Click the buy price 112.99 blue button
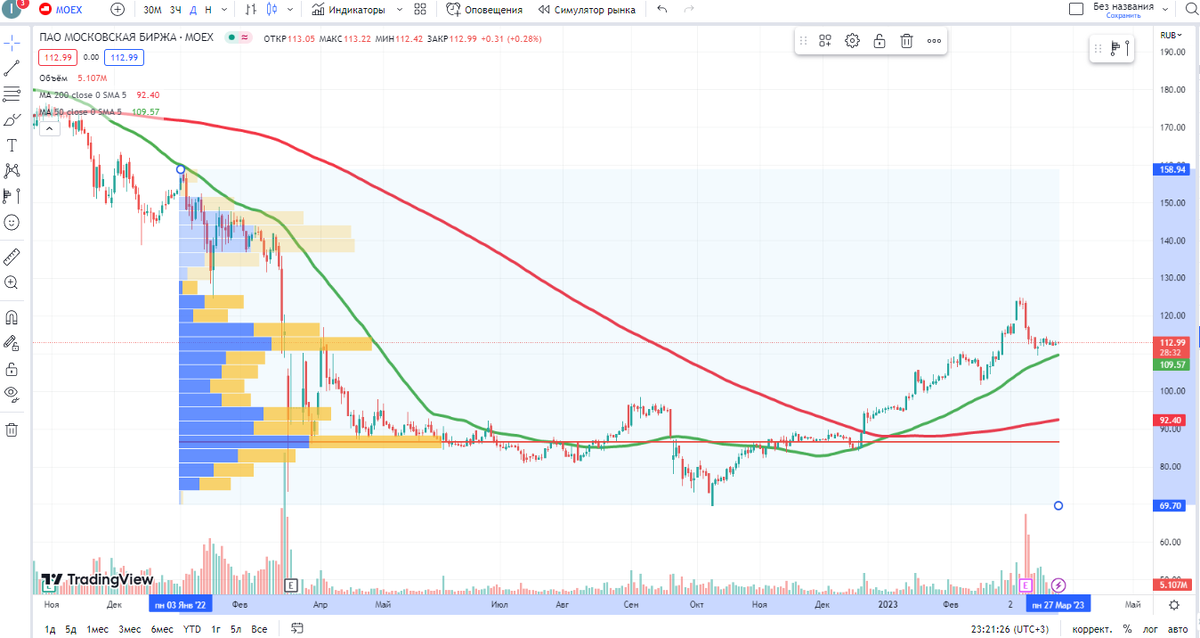The image size is (1200, 638). pos(124,57)
